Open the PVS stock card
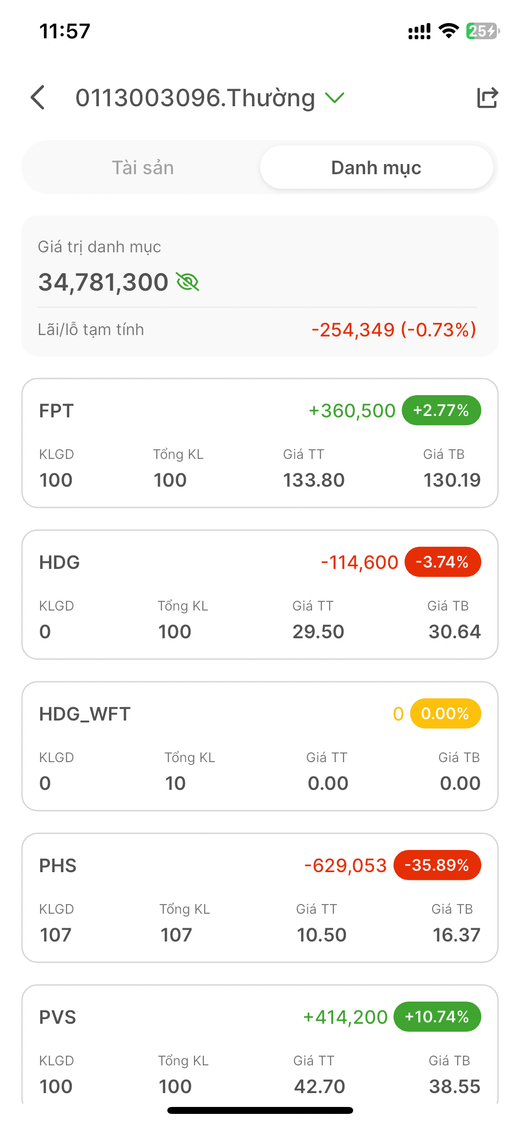Screen dimensions: 520x1125 [260, 1044]
